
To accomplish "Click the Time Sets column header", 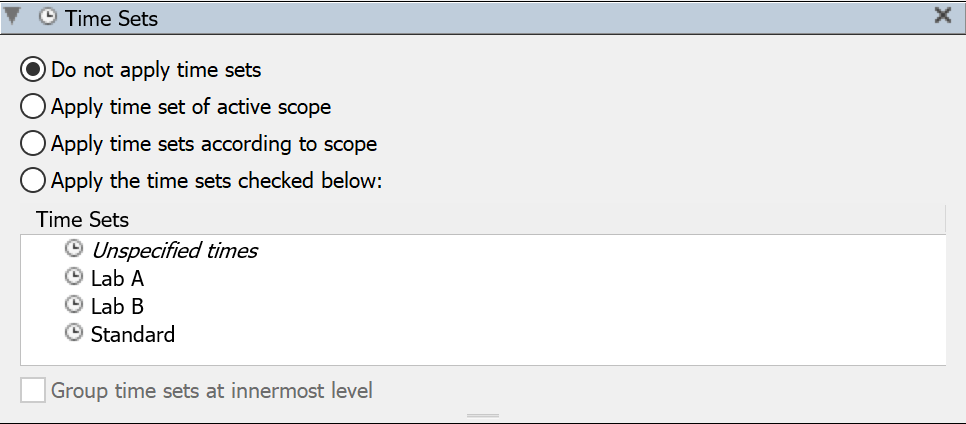I will tap(483, 219).
